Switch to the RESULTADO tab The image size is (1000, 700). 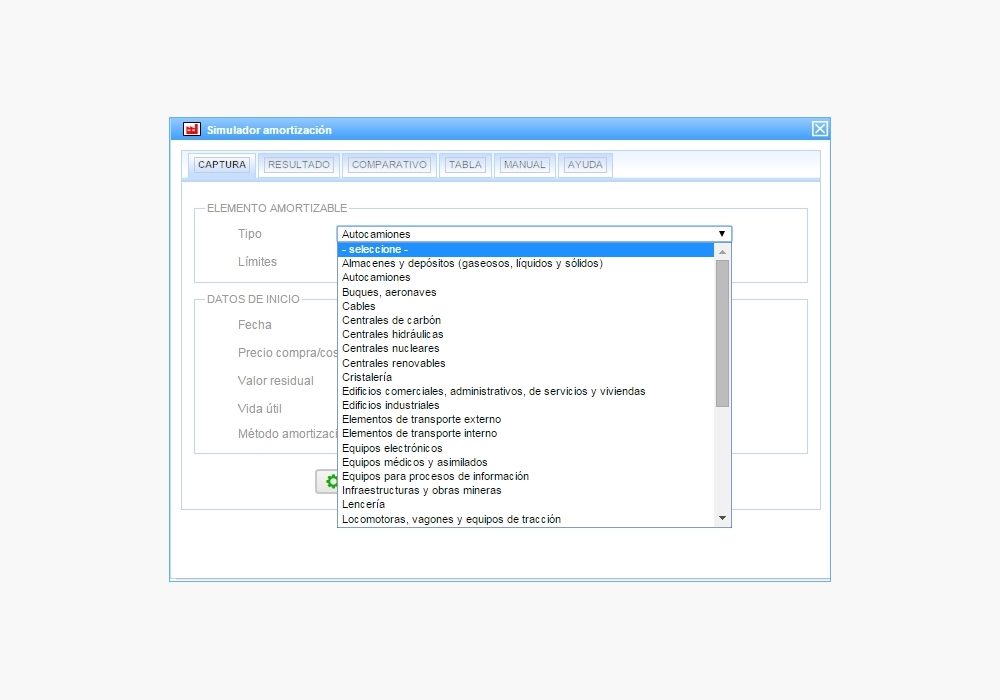click(x=299, y=165)
